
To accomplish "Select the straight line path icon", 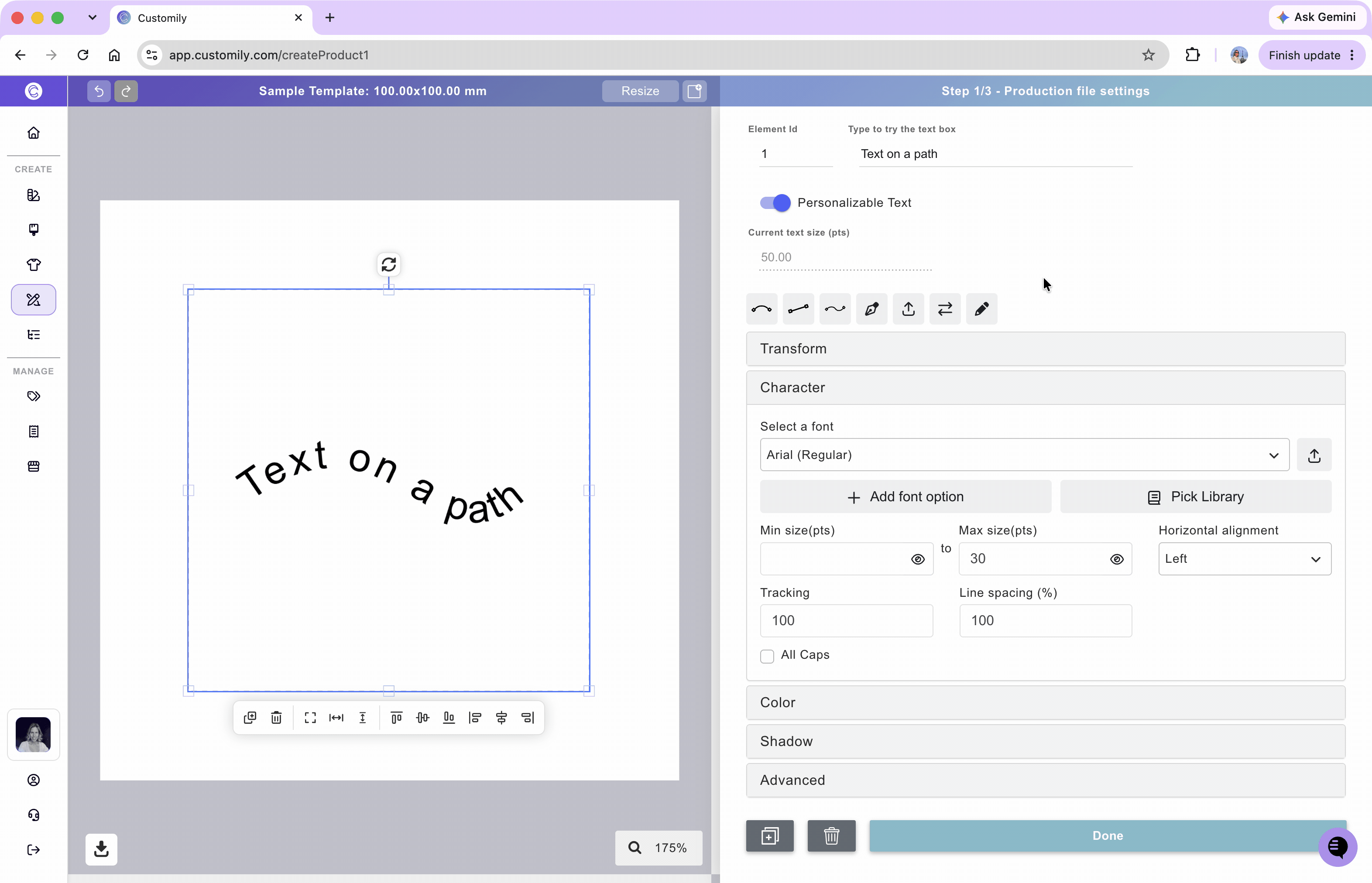I will pos(799,309).
